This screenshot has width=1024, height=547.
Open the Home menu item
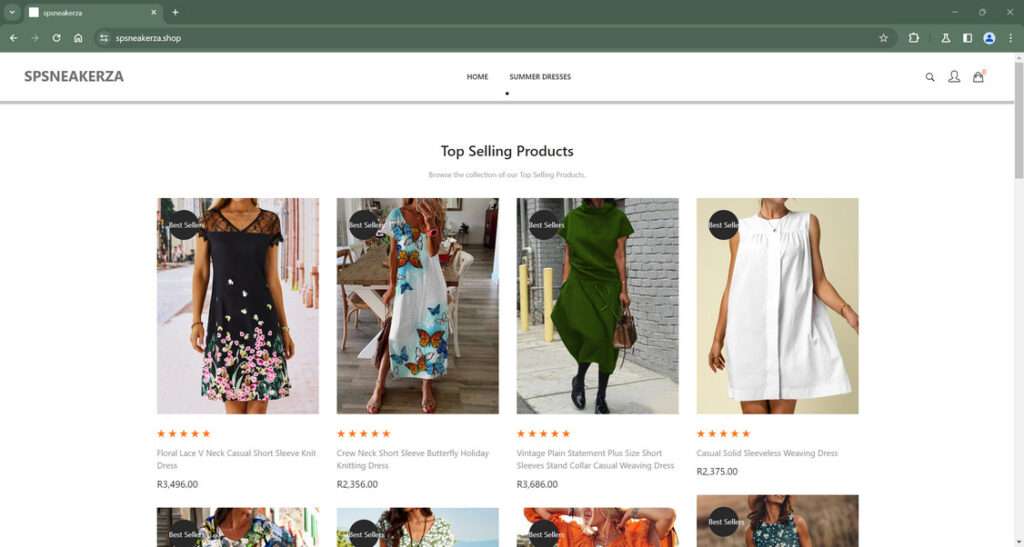(x=477, y=77)
